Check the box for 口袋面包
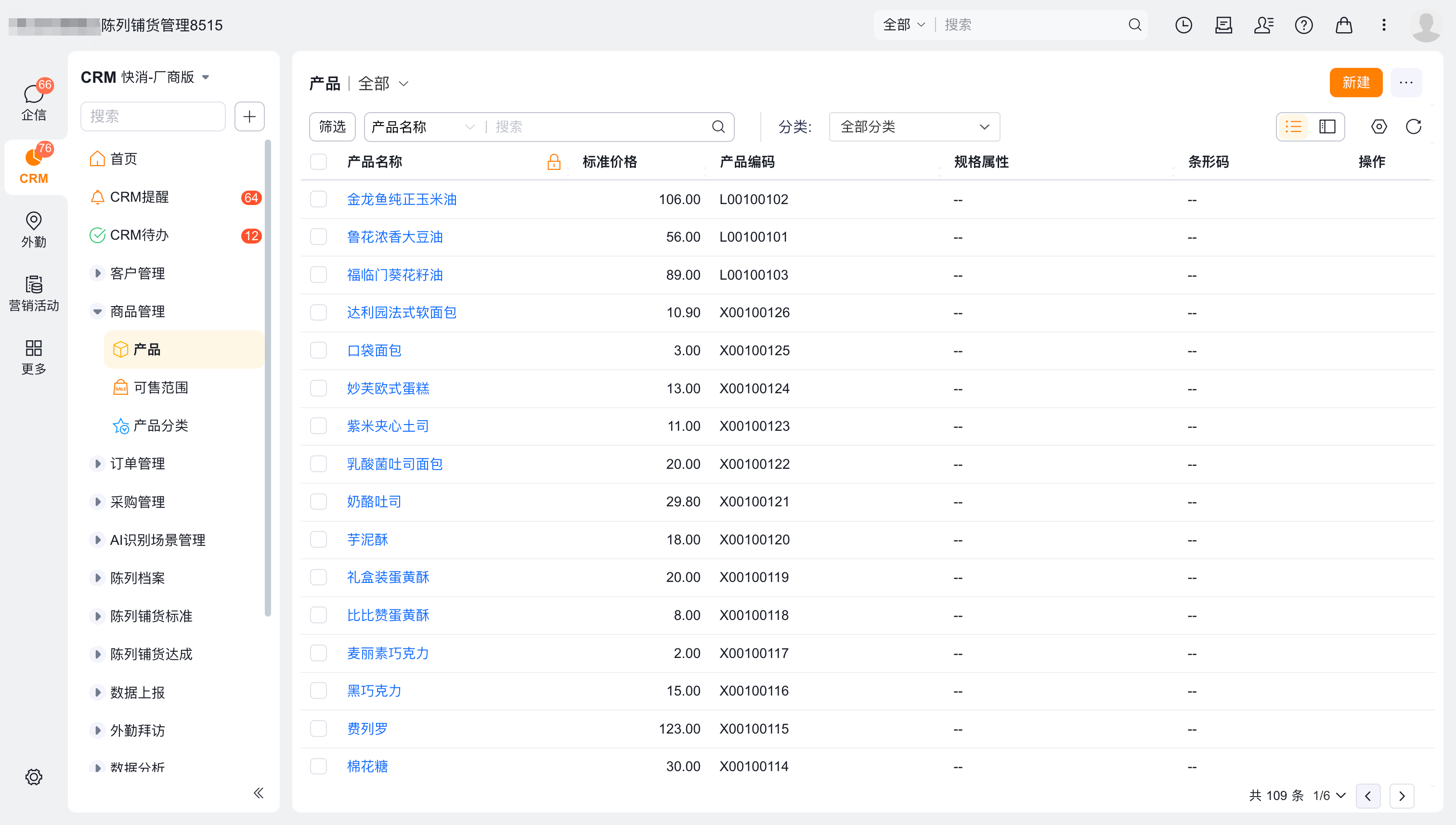 pyautogui.click(x=319, y=349)
